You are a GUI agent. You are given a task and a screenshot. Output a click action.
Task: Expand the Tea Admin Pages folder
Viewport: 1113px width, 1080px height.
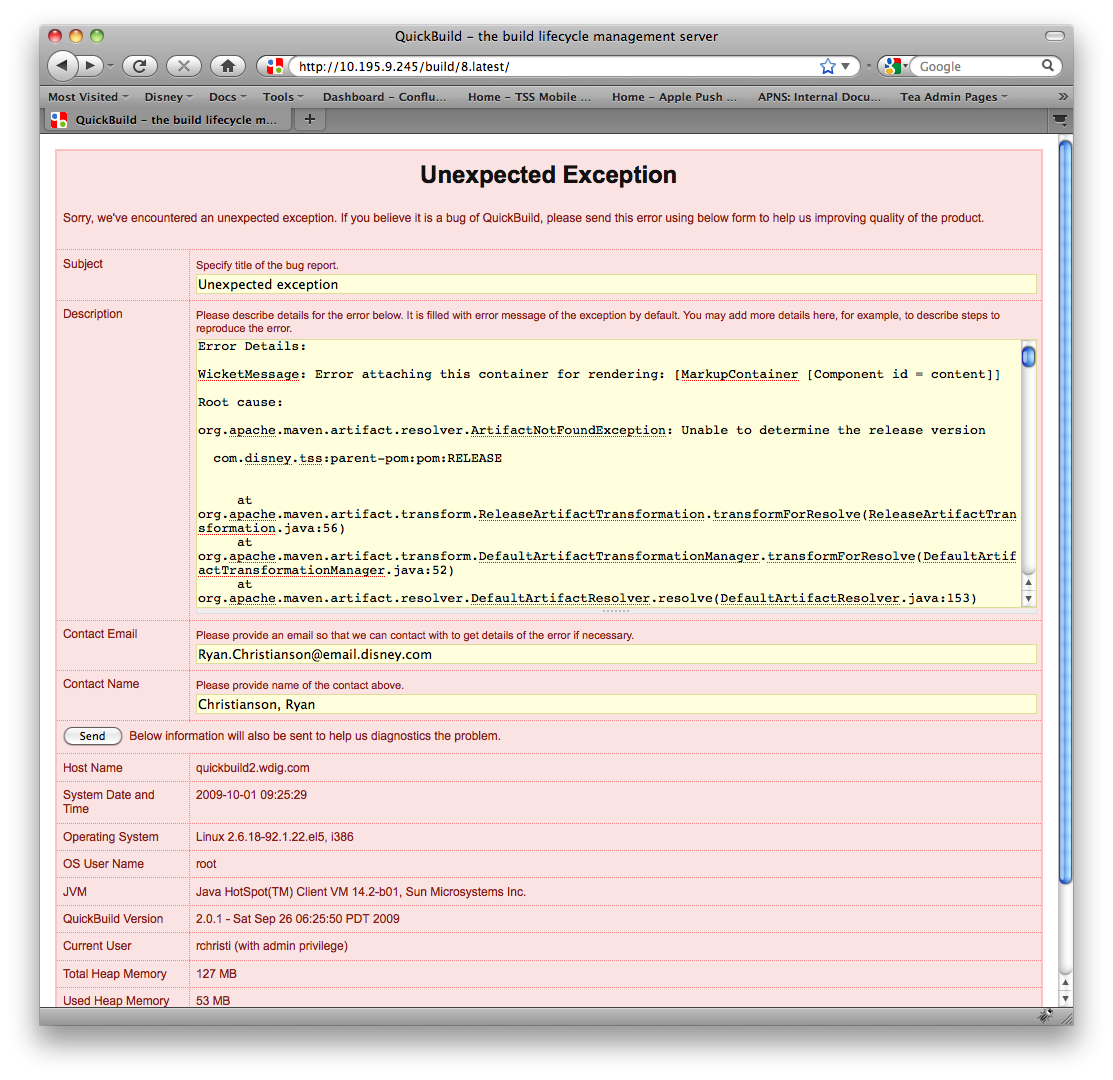click(x=953, y=97)
